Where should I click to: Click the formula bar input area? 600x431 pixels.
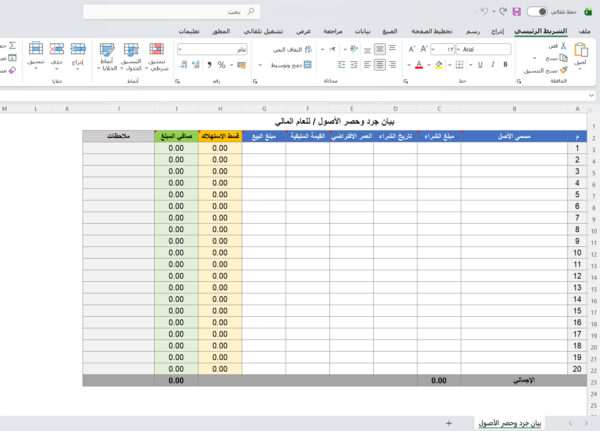(x=293, y=95)
